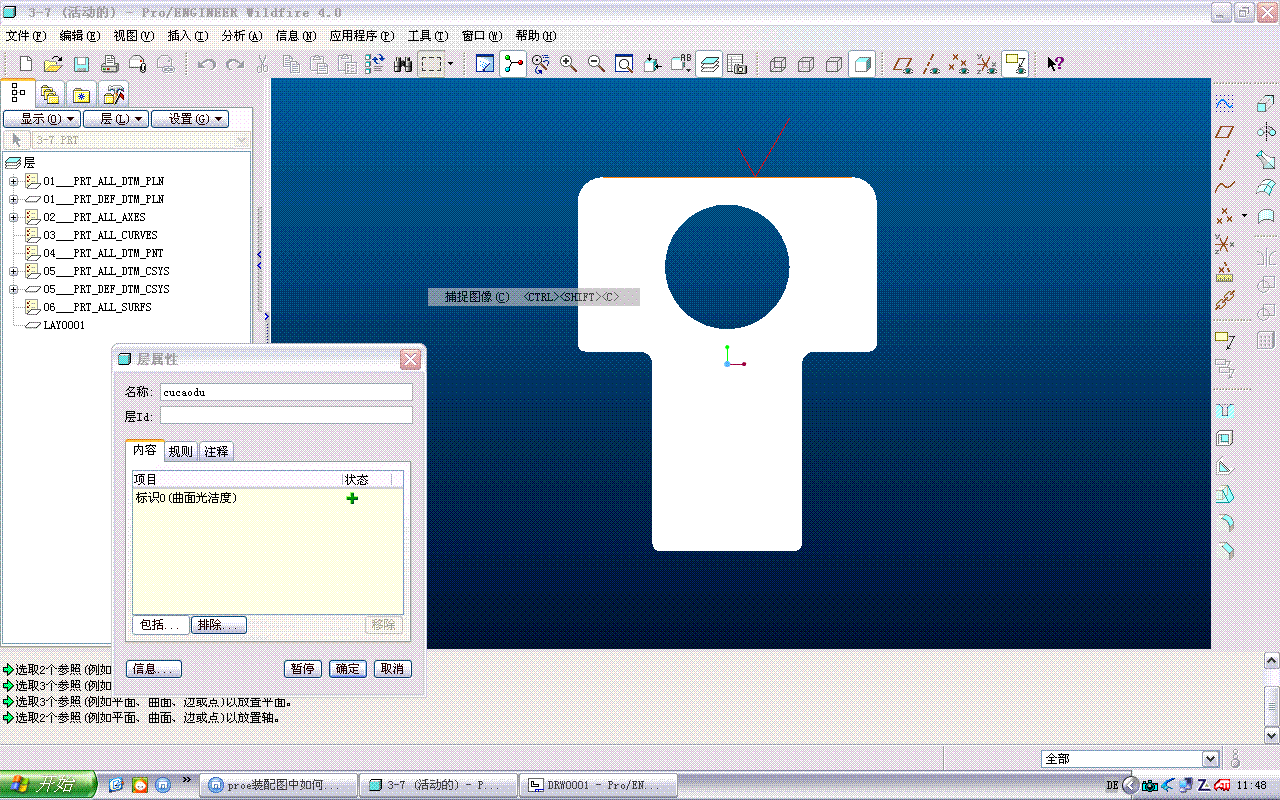Click the 包括 button
Viewport: 1280px width, 800px height.
(160, 625)
